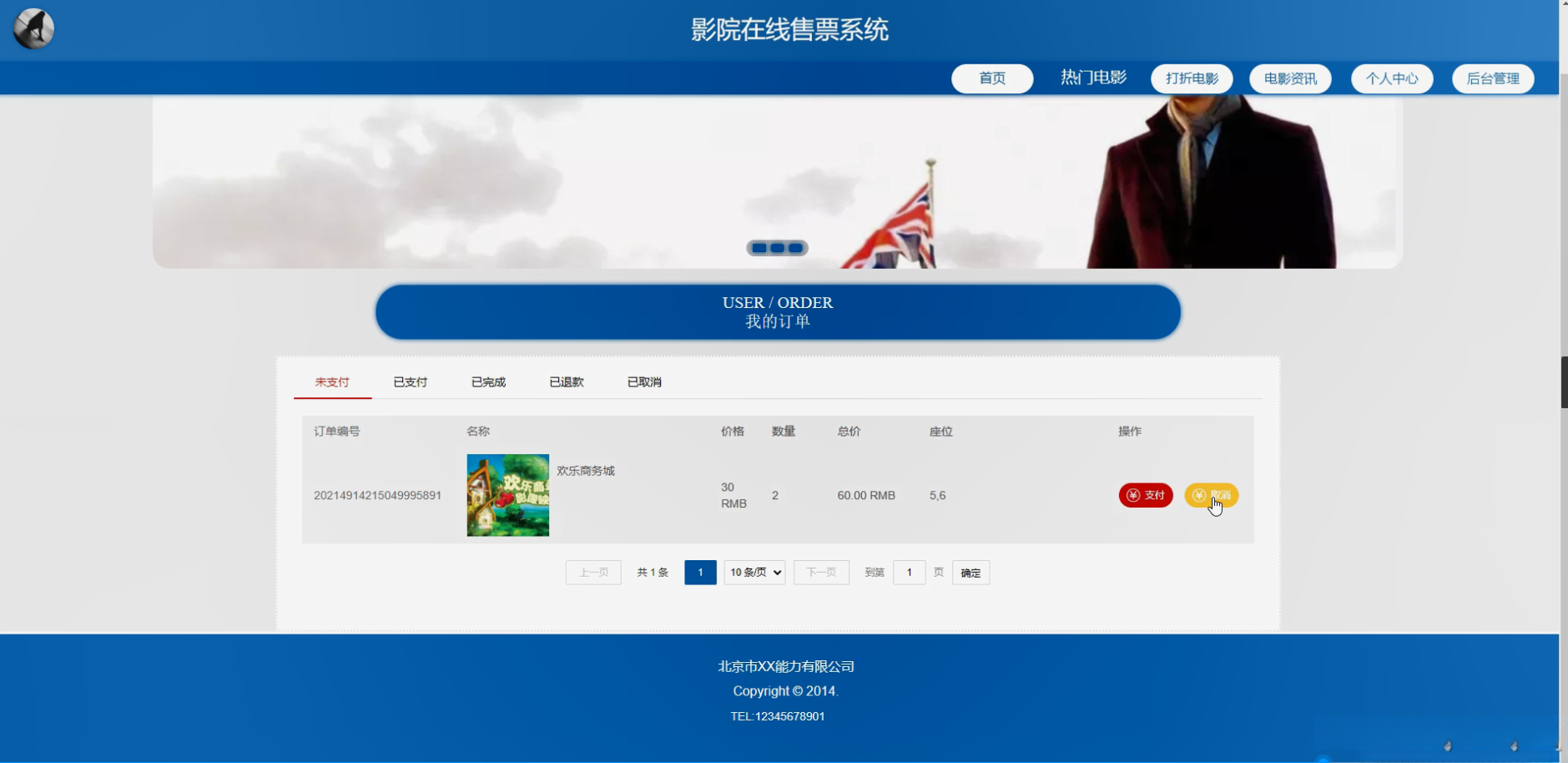Click the footer TEL:12345678901 text
This screenshot has width=1568, height=763.
tap(778, 716)
